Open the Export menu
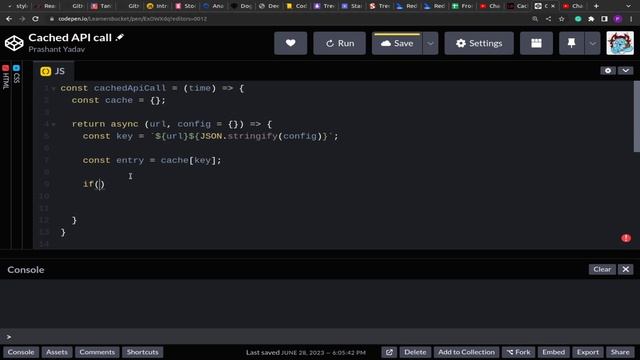The height and width of the screenshot is (360, 640). (x=587, y=352)
